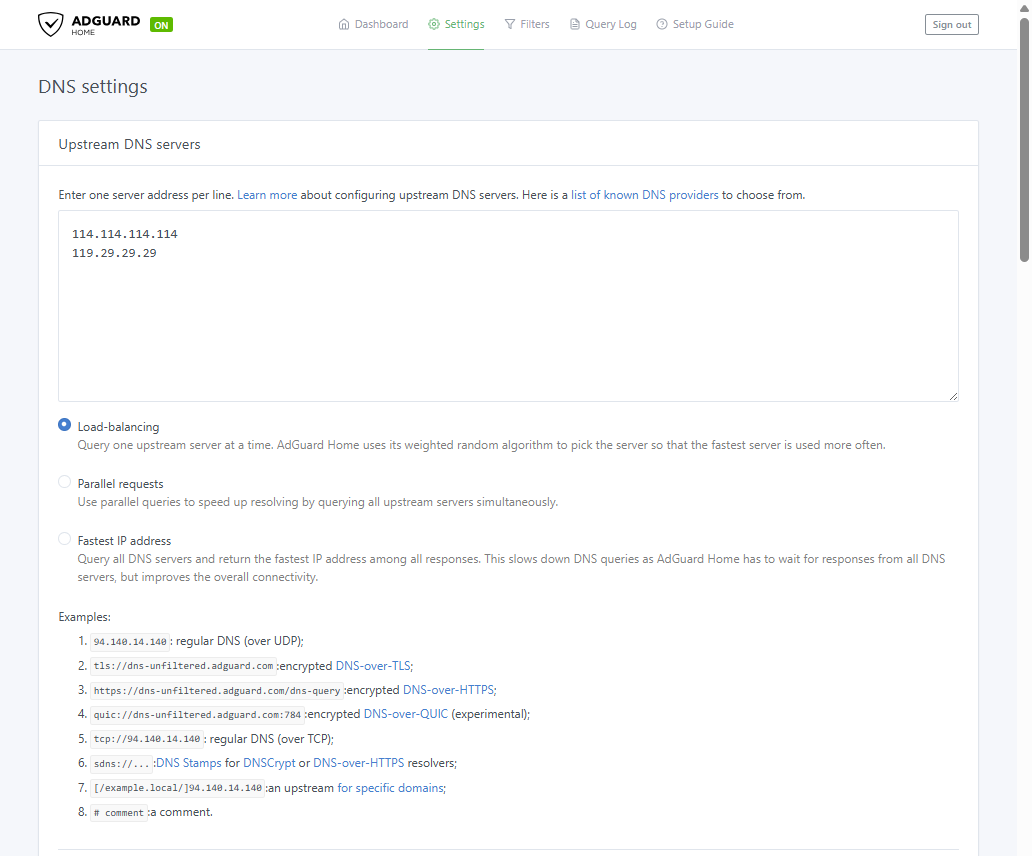Choose the Fastest IP address option
The width and height of the screenshot is (1032, 856).
(65, 539)
